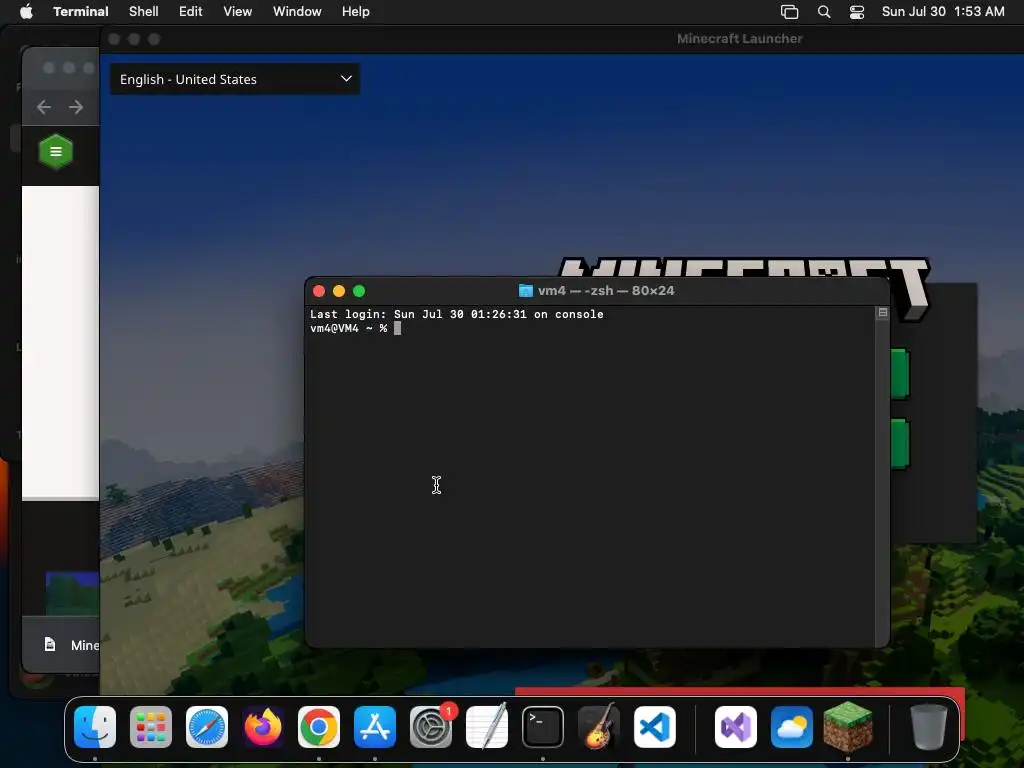The width and height of the screenshot is (1024, 768).
Task: Click the document icon beside Mine label
Action: tap(50, 645)
